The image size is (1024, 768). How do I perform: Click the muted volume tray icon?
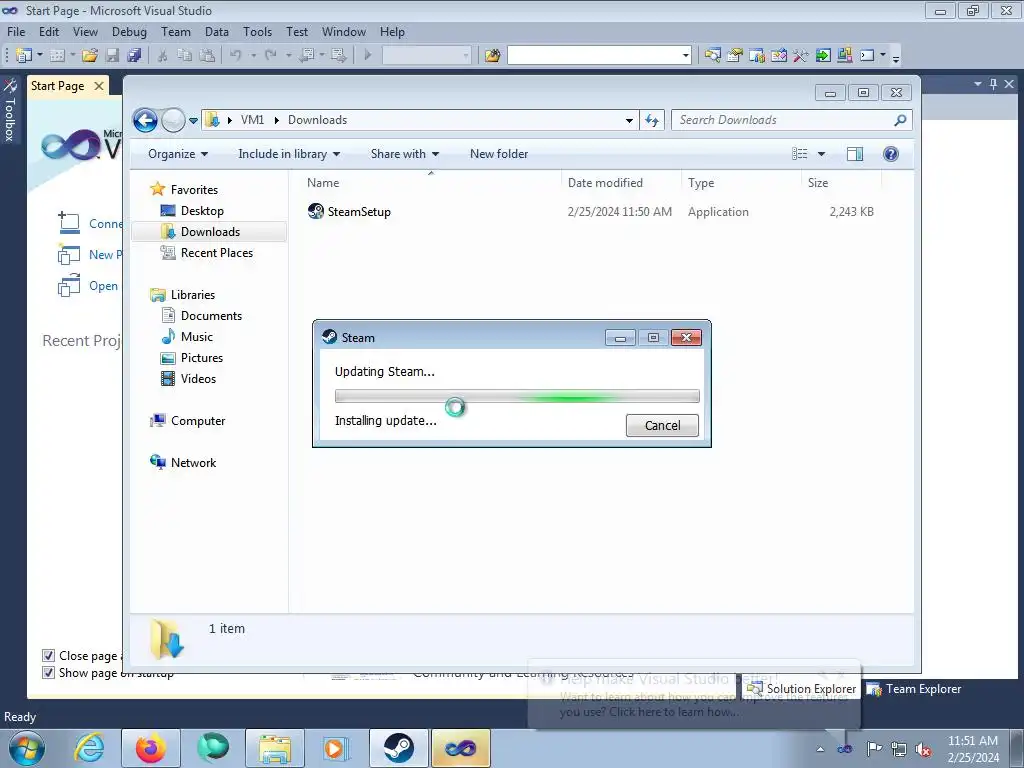[x=923, y=749]
